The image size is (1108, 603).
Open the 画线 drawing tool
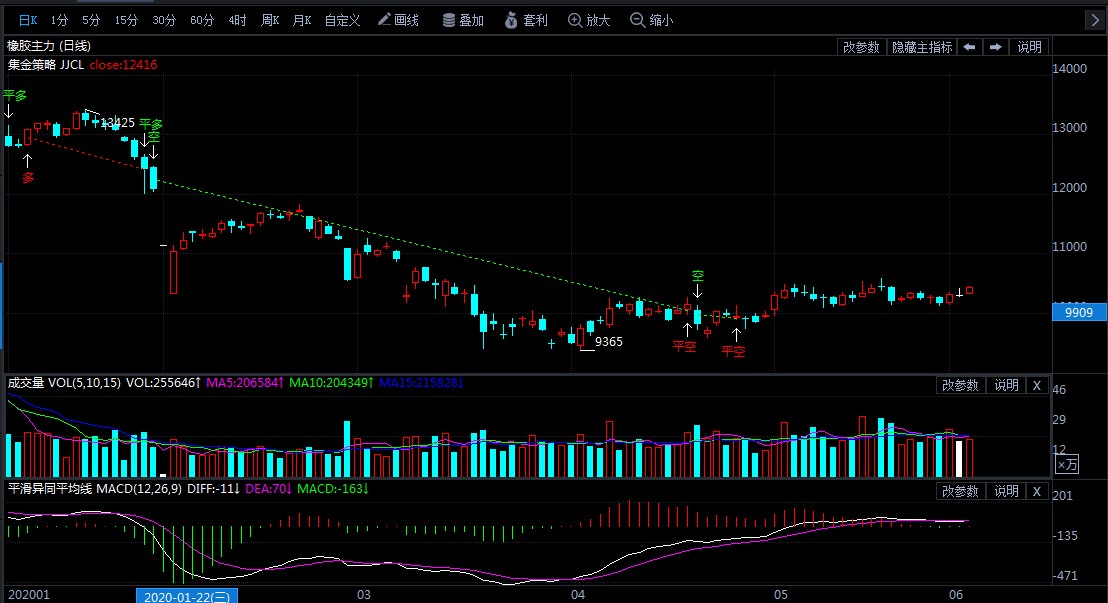(399, 20)
